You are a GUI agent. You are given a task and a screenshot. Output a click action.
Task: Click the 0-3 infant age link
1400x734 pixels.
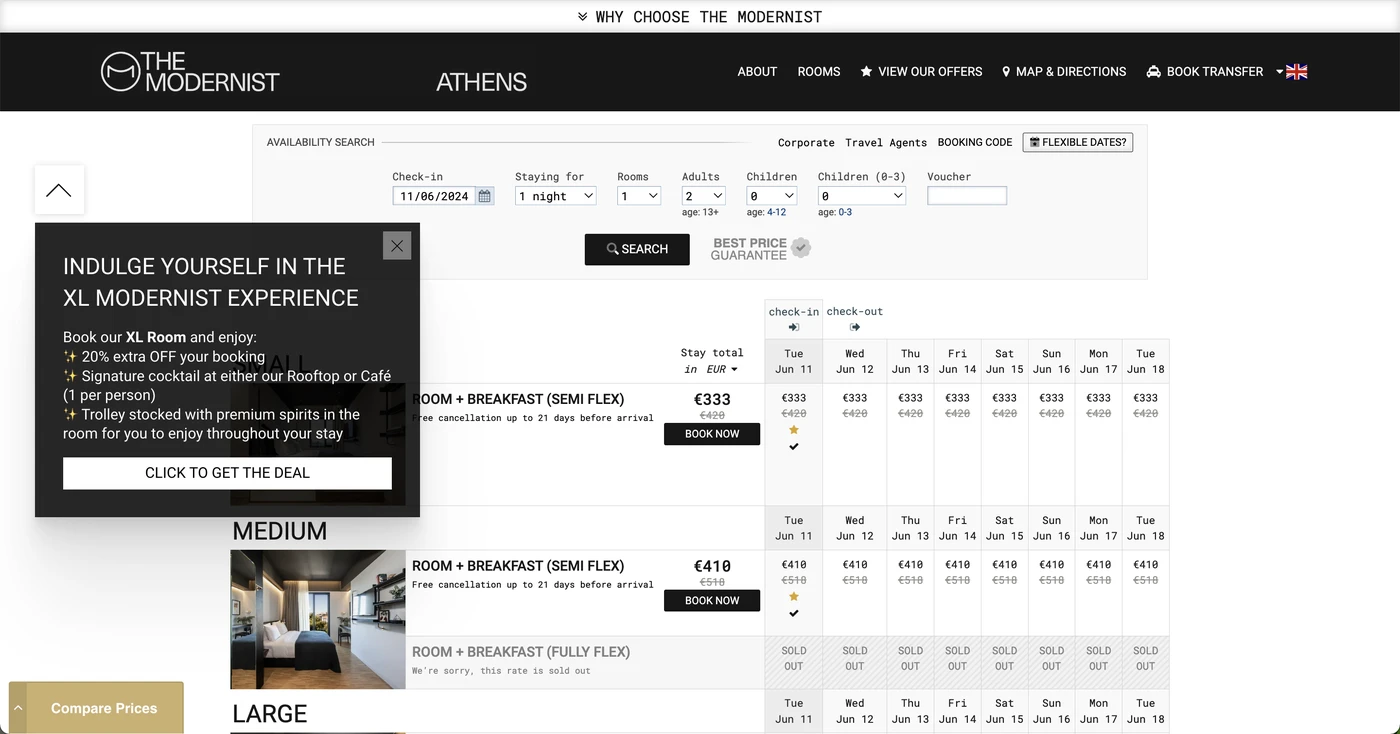pyautogui.click(x=846, y=212)
